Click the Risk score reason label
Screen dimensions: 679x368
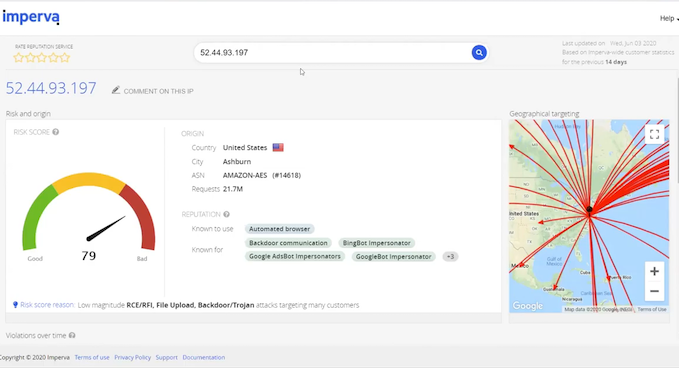click(x=48, y=305)
